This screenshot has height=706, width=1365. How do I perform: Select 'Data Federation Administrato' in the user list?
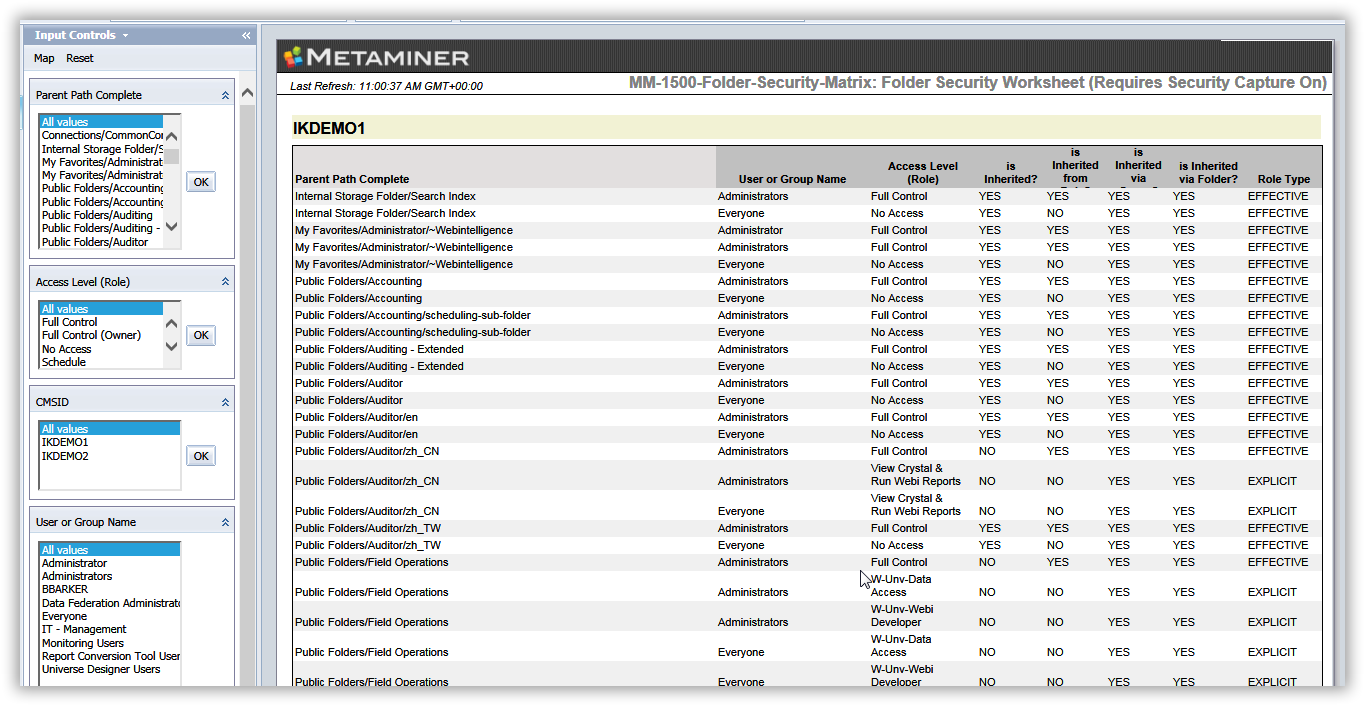110,603
